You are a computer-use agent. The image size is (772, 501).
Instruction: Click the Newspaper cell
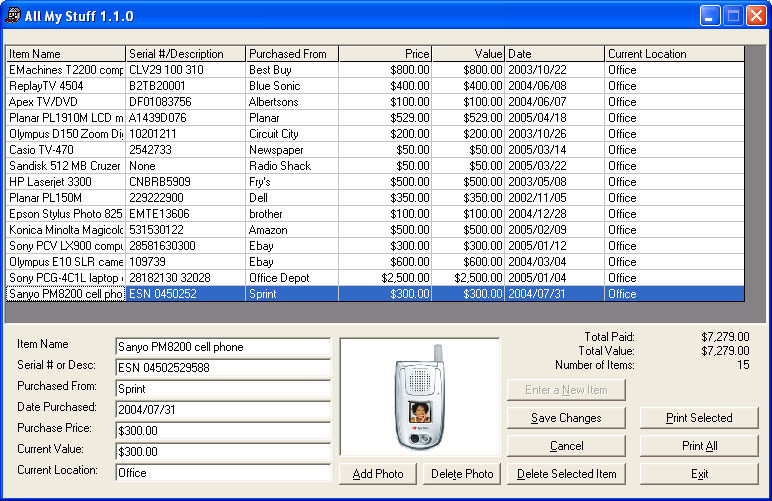pyautogui.click(x=292, y=150)
